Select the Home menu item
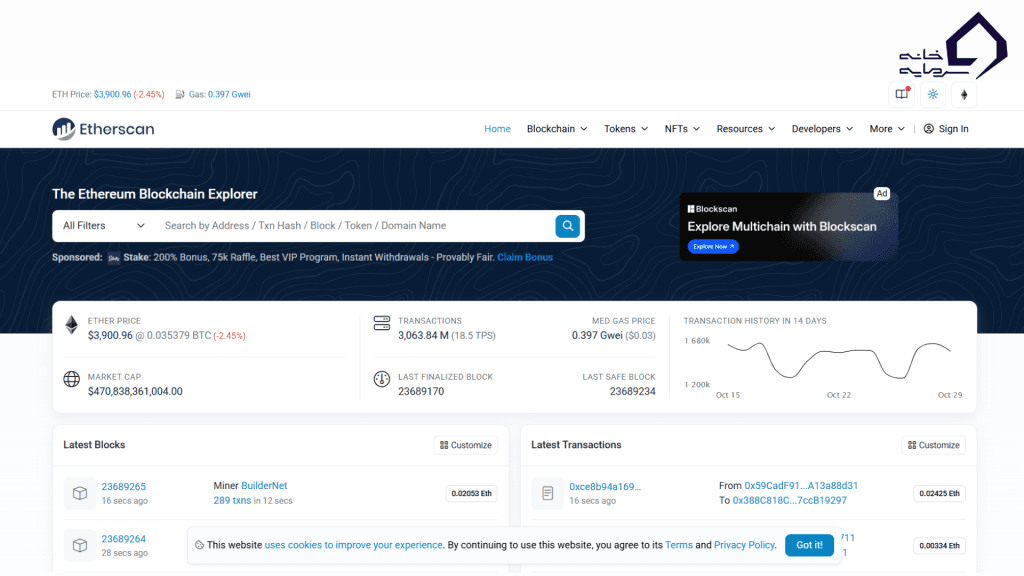Viewport: 1024px width, 576px height. (x=497, y=128)
